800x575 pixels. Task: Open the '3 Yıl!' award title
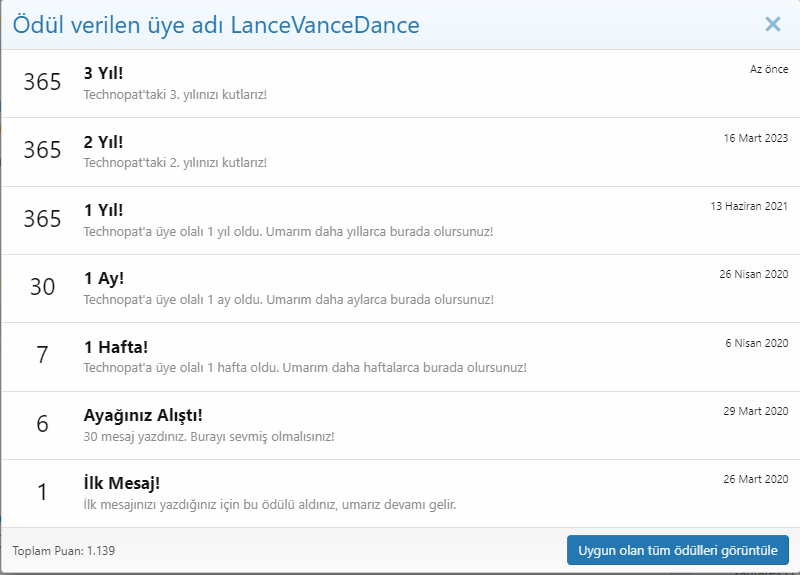[104, 74]
